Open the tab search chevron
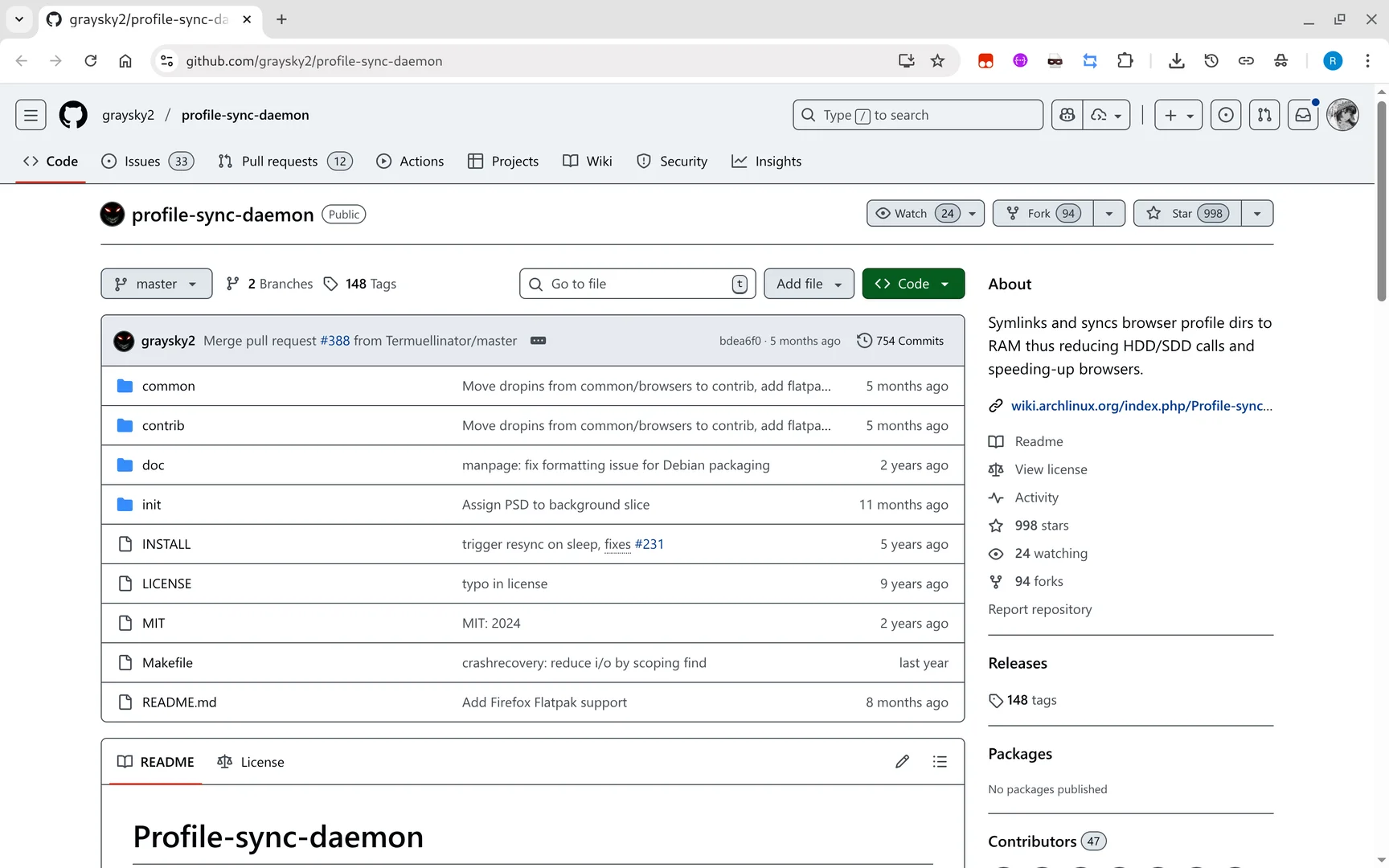 19,19
